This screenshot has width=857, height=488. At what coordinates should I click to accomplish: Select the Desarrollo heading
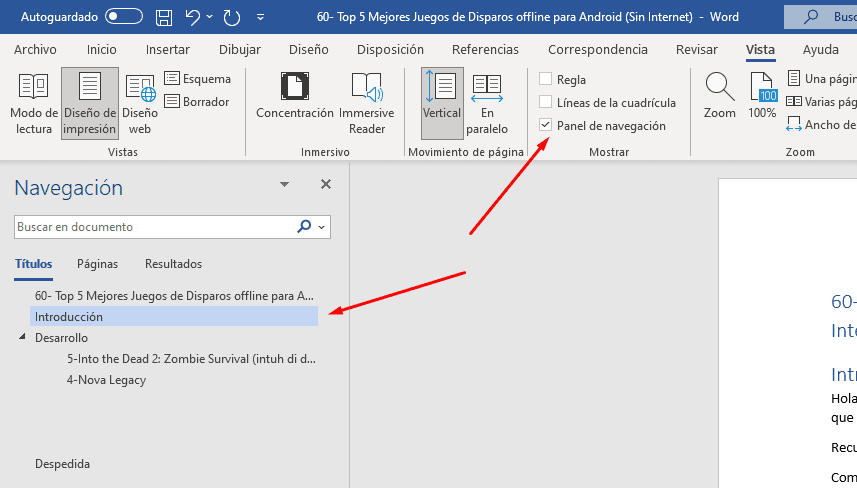coord(61,338)
